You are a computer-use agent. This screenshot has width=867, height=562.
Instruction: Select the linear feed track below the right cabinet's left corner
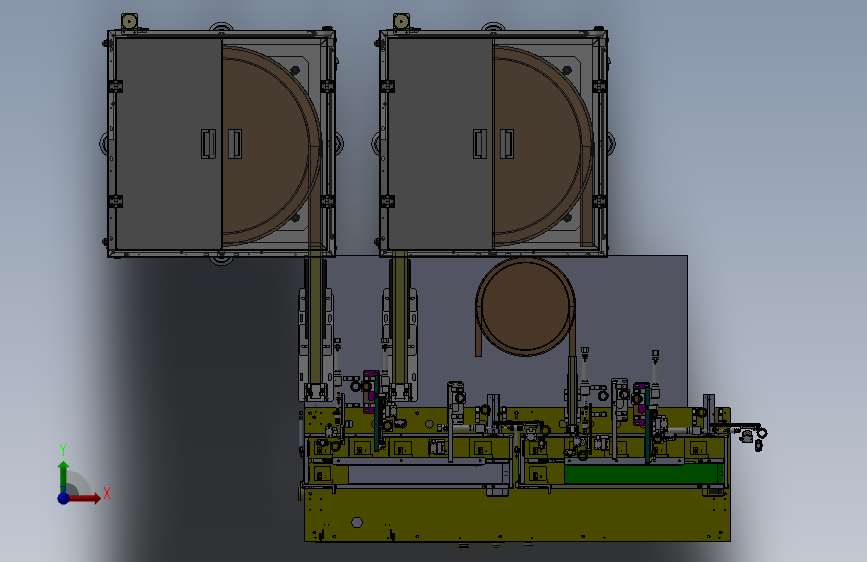click(399, 321)
